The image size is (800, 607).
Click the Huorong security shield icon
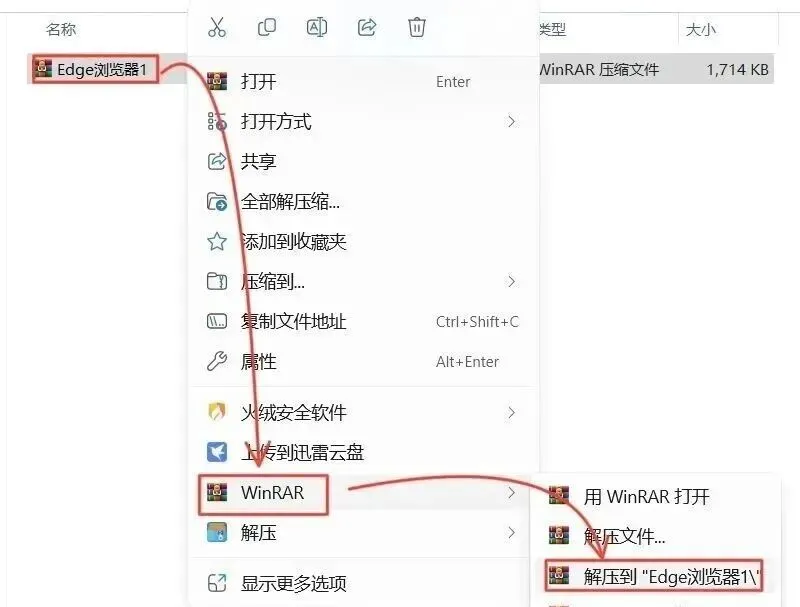point(217,412)
